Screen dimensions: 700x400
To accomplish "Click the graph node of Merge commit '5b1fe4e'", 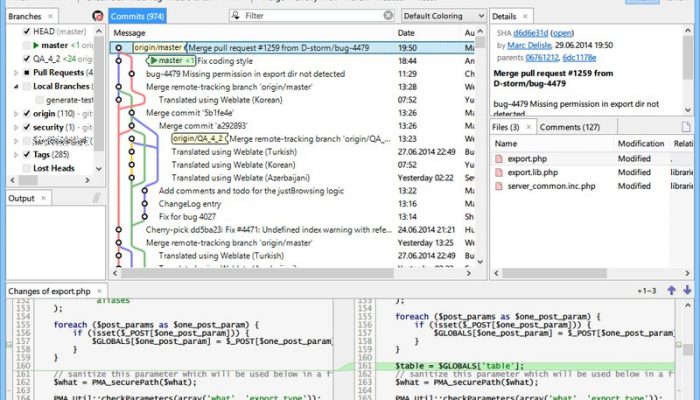I will [x=132, y=113].
